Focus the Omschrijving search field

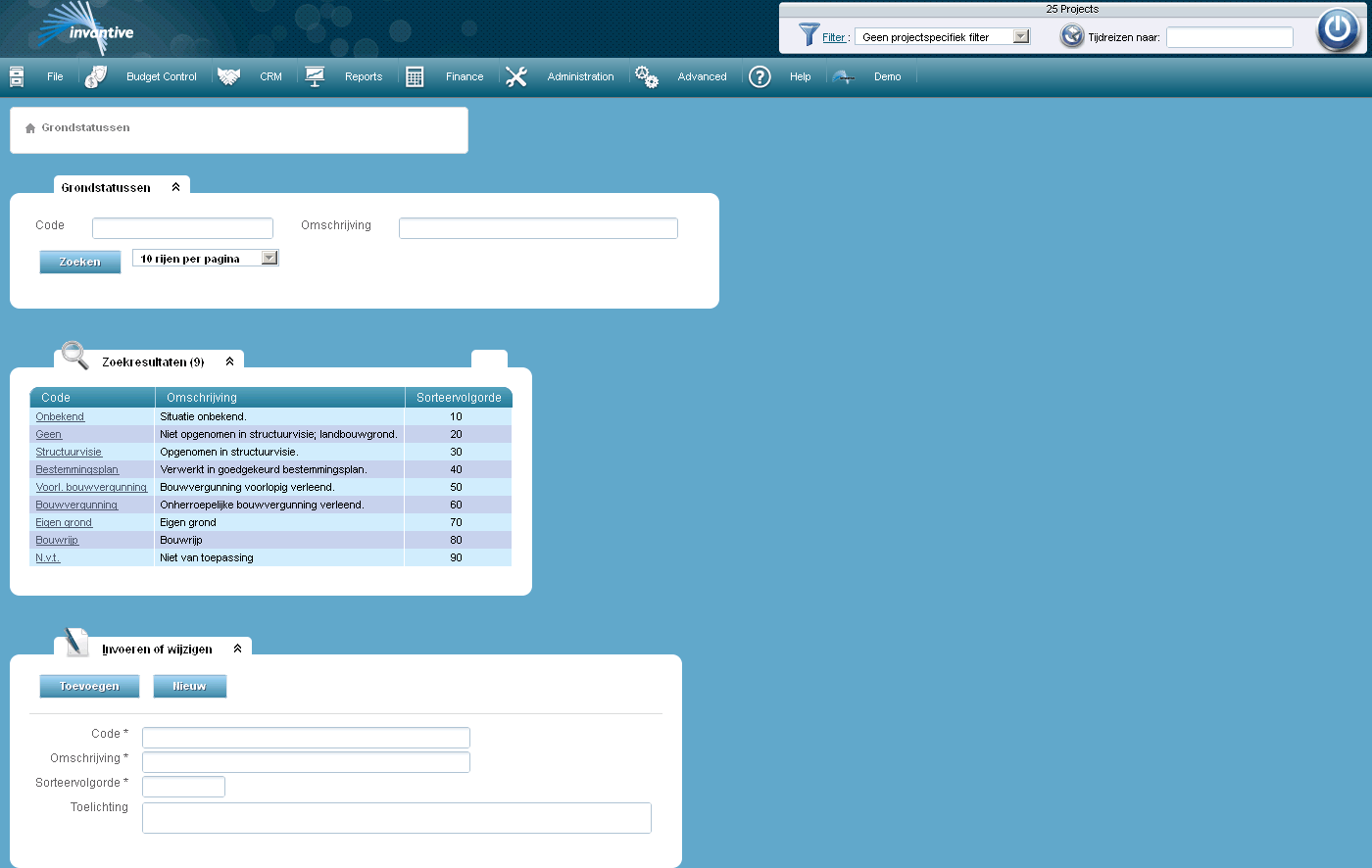[x=538, y=228]
